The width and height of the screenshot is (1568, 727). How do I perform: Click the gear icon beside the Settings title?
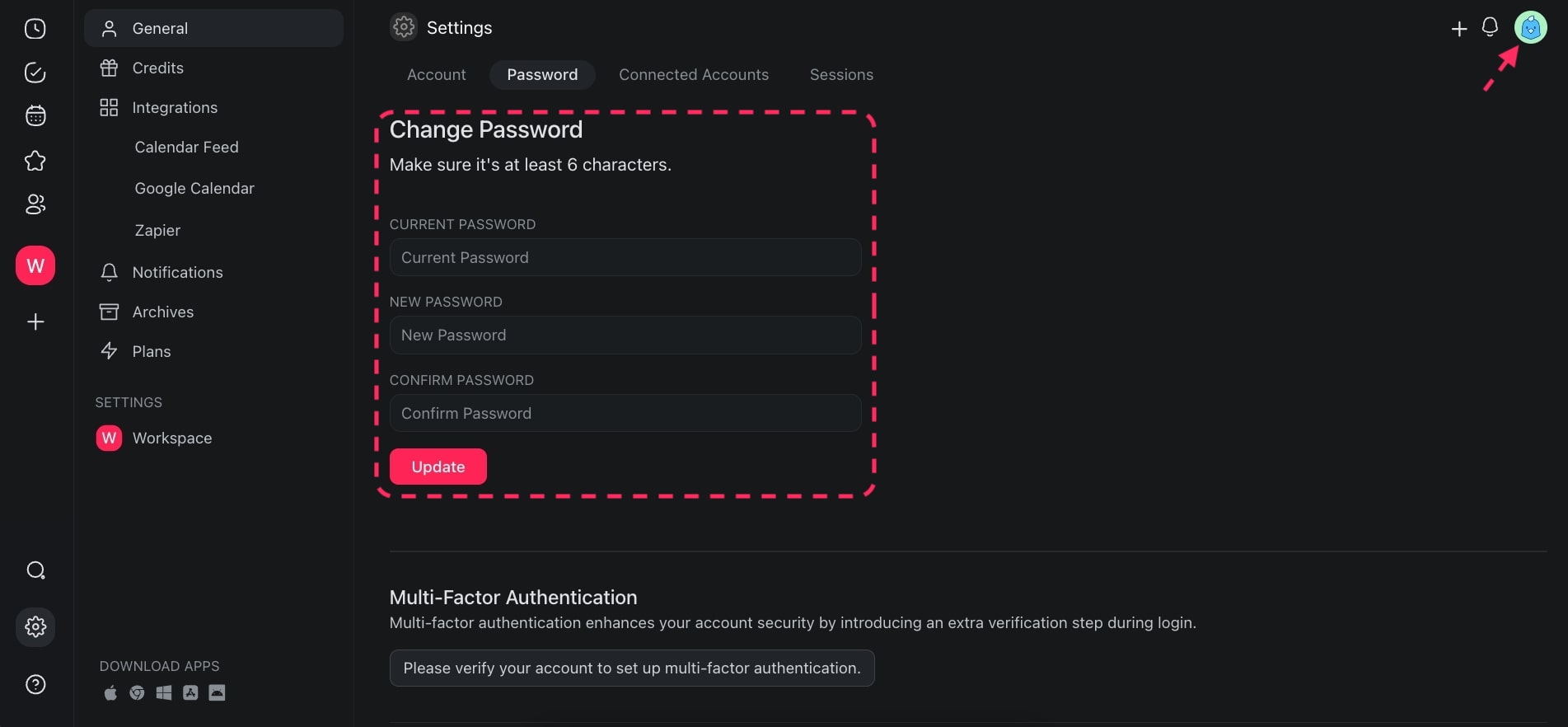pos(404,27)
